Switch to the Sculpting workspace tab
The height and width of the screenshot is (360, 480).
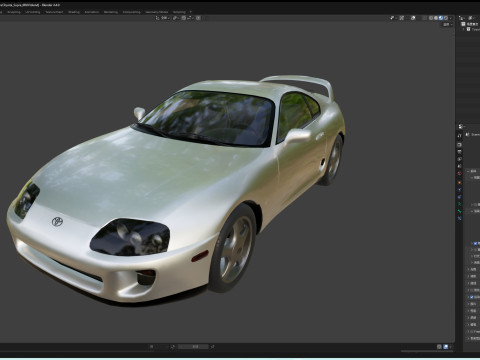coord(14,12)
